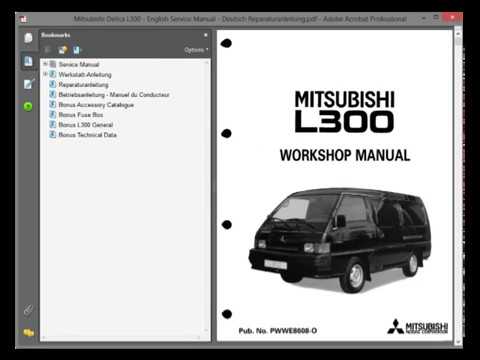The image size is (480, 360).
Task: Click the Pub. No. PWWE8608-O text
Action: pyautogui.click(x=278, y=331)
